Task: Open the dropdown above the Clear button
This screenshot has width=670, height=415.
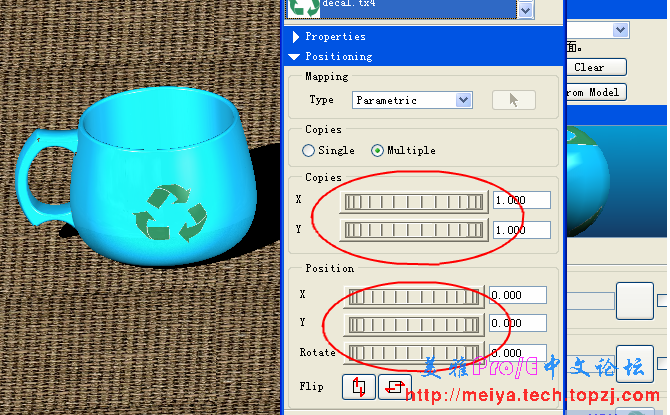Action: [x=620, y=30]
